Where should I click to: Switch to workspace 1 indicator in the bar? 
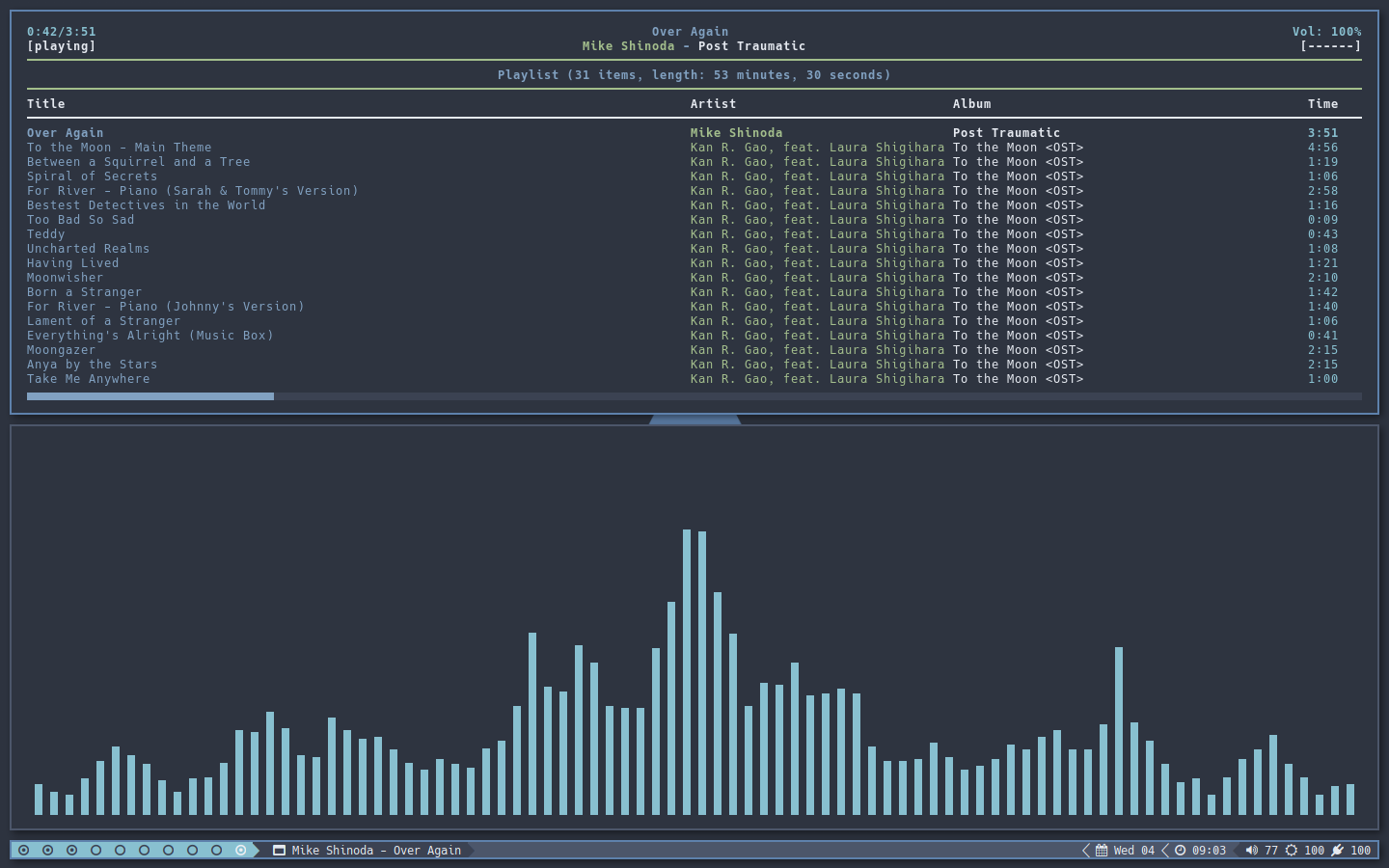[x=24, y=851]
